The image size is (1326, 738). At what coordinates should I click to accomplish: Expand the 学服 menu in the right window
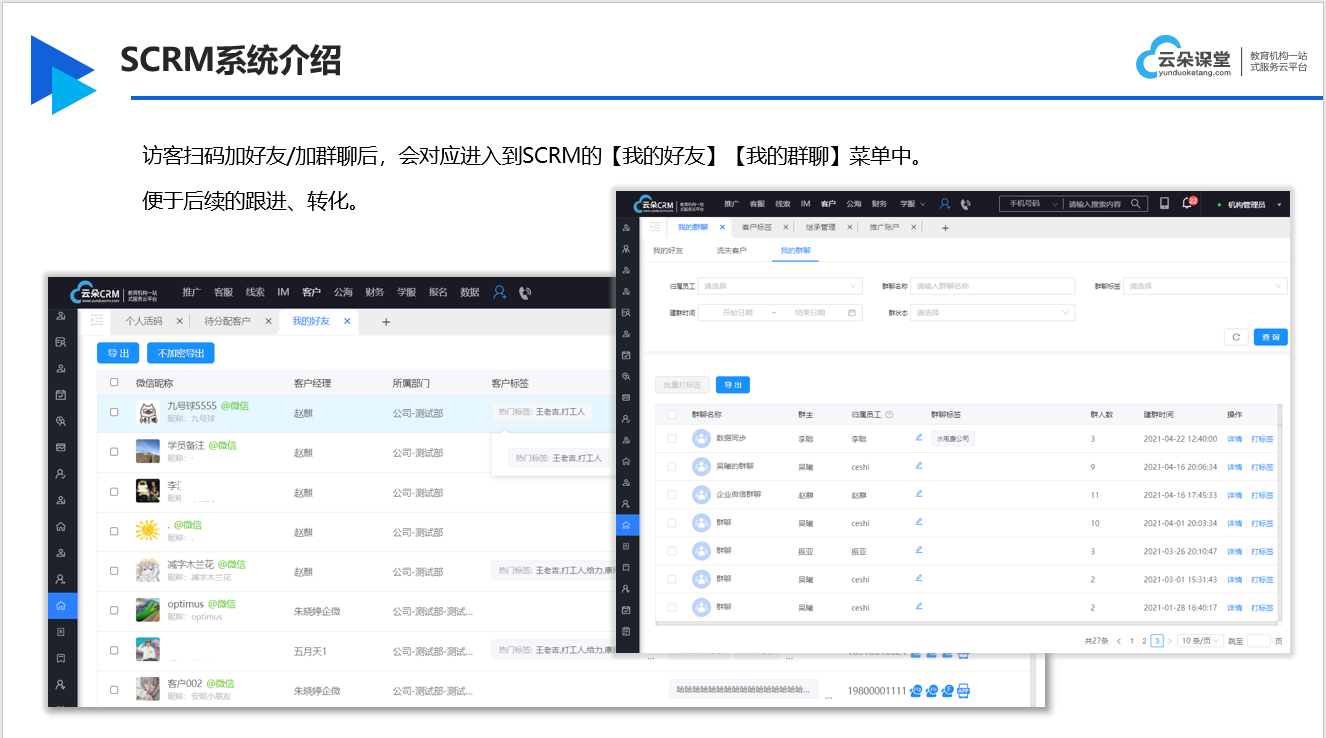point(912,203)
